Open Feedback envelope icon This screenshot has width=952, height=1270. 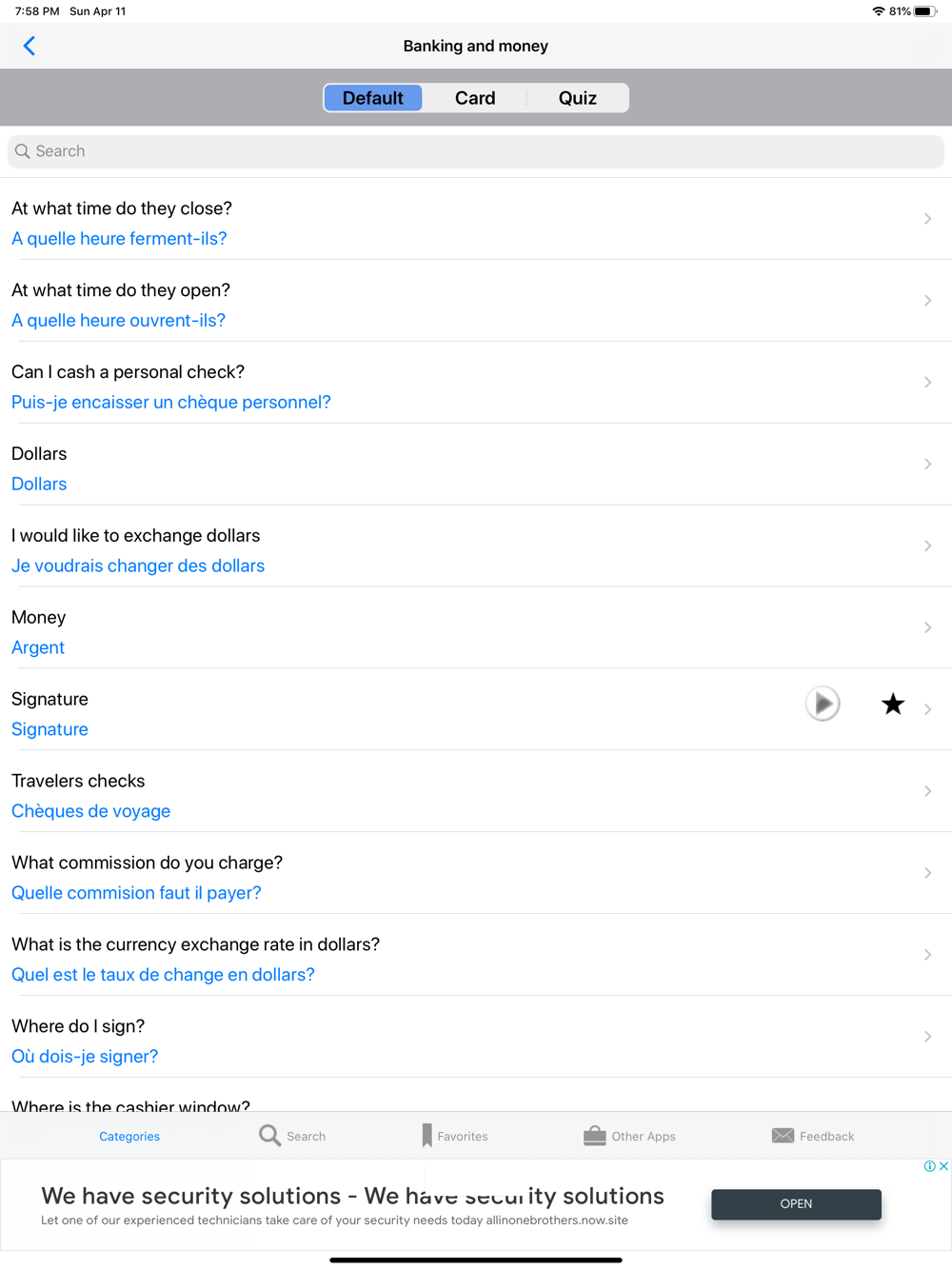[783, 1135]
